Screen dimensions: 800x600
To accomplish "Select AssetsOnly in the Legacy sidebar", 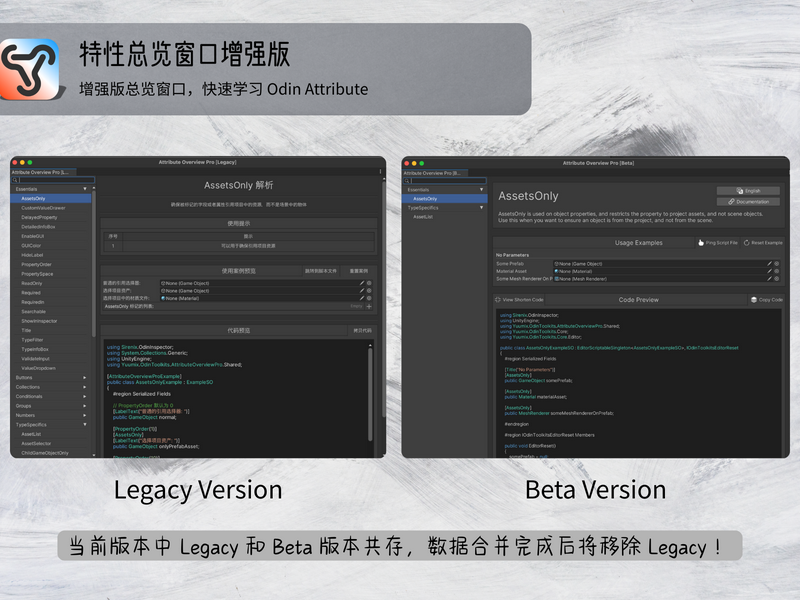I will click(x=51, y=198).
